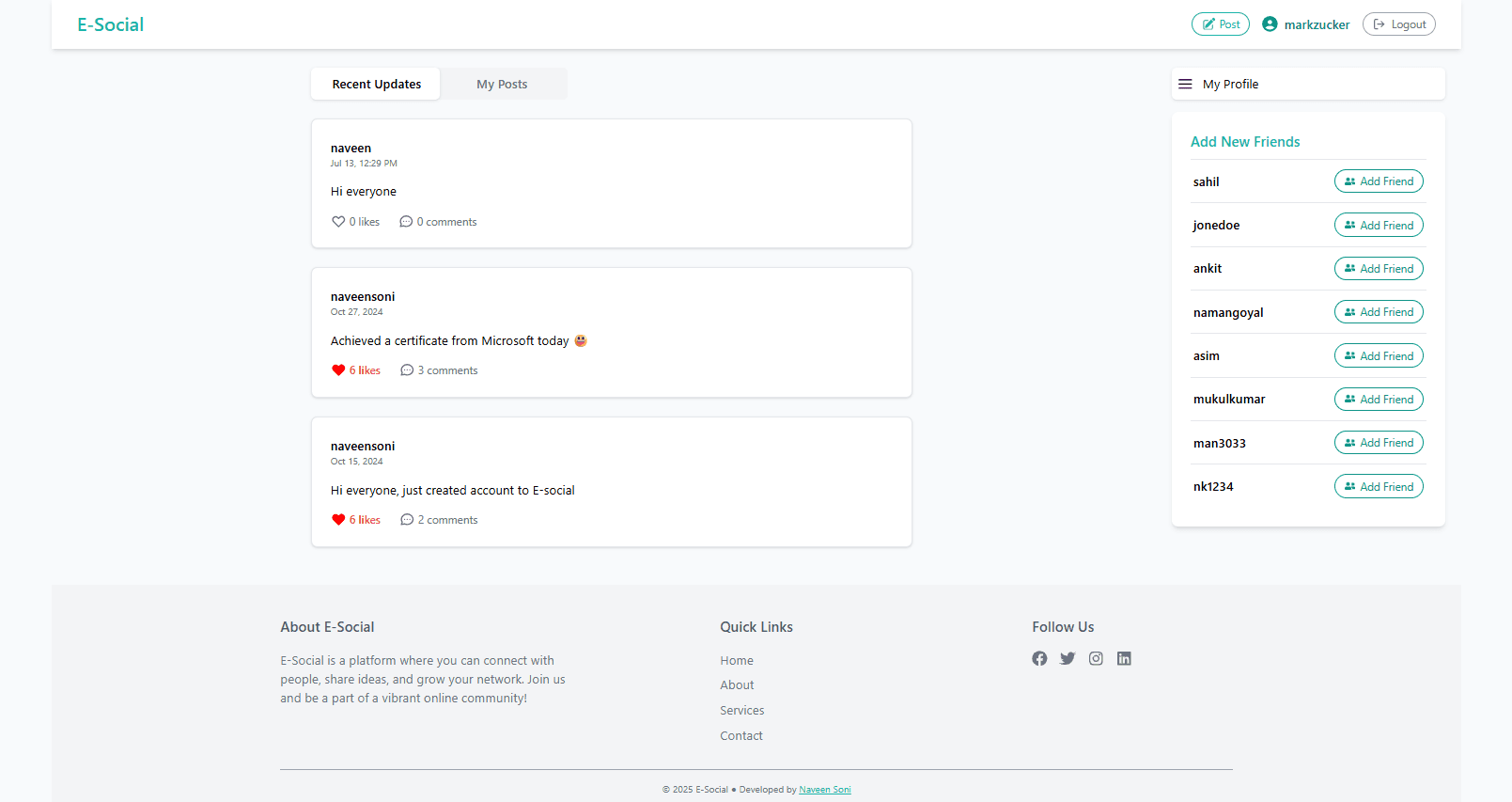The image size is (1512, 802).
Task: Open the Instagram icon in Follow Us
Action: click(1096, 658)
